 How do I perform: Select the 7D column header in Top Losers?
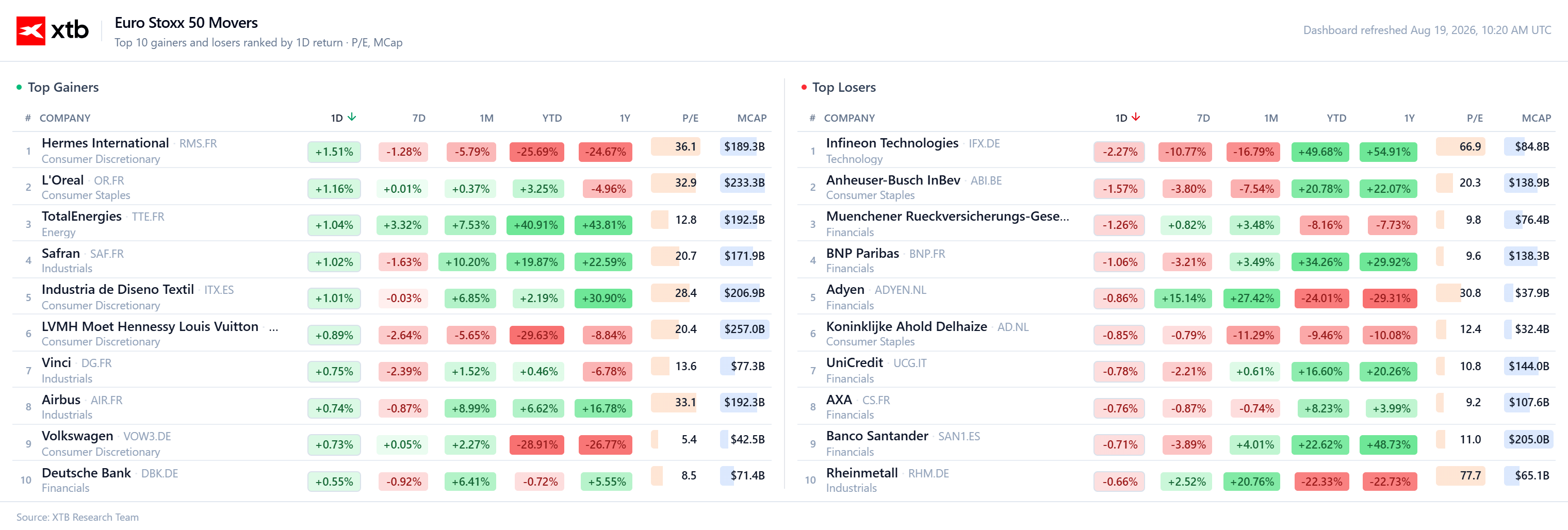click(1203, 118)
